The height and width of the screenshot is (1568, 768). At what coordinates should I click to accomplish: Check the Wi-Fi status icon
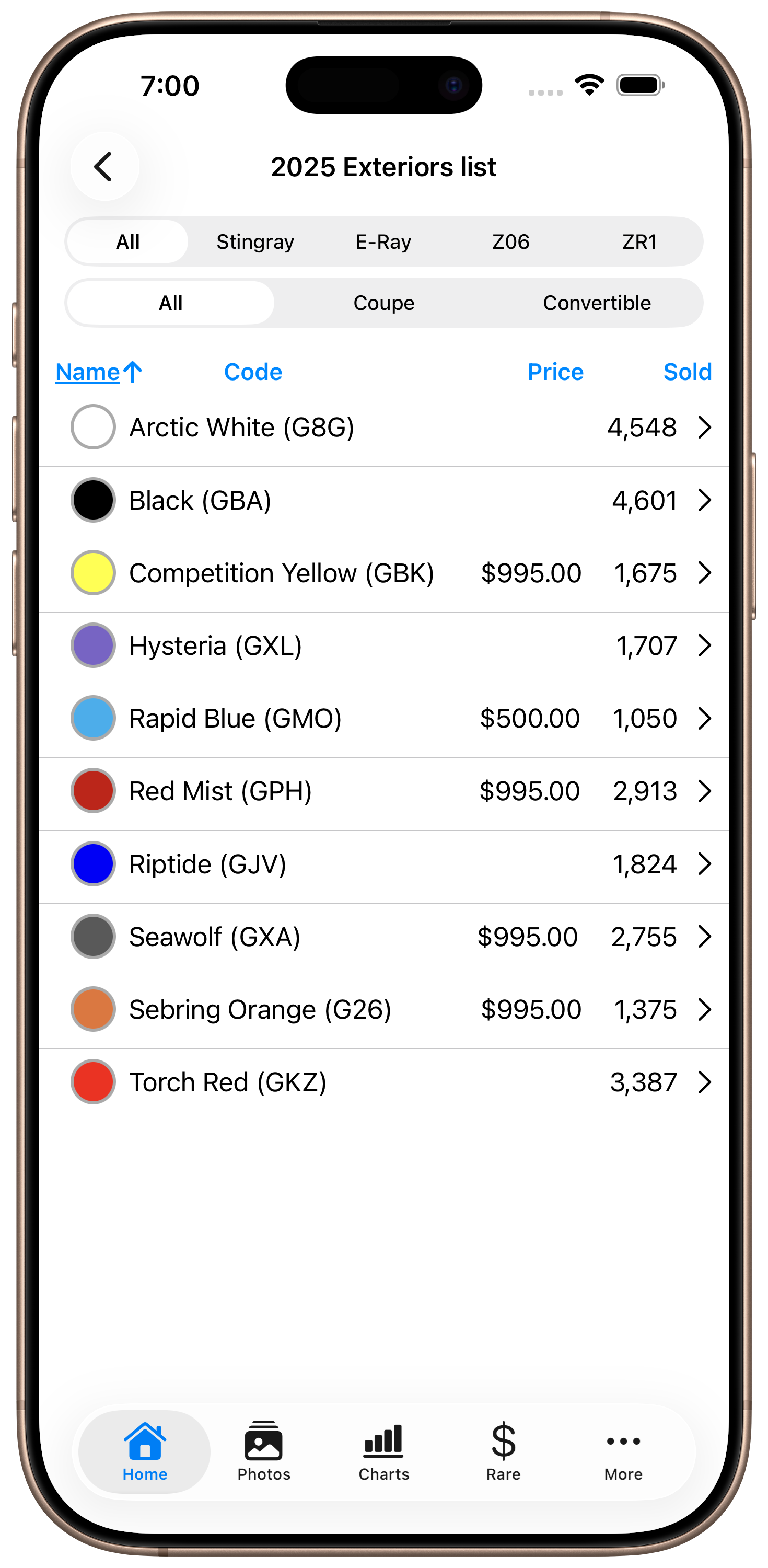coord(589,85)
